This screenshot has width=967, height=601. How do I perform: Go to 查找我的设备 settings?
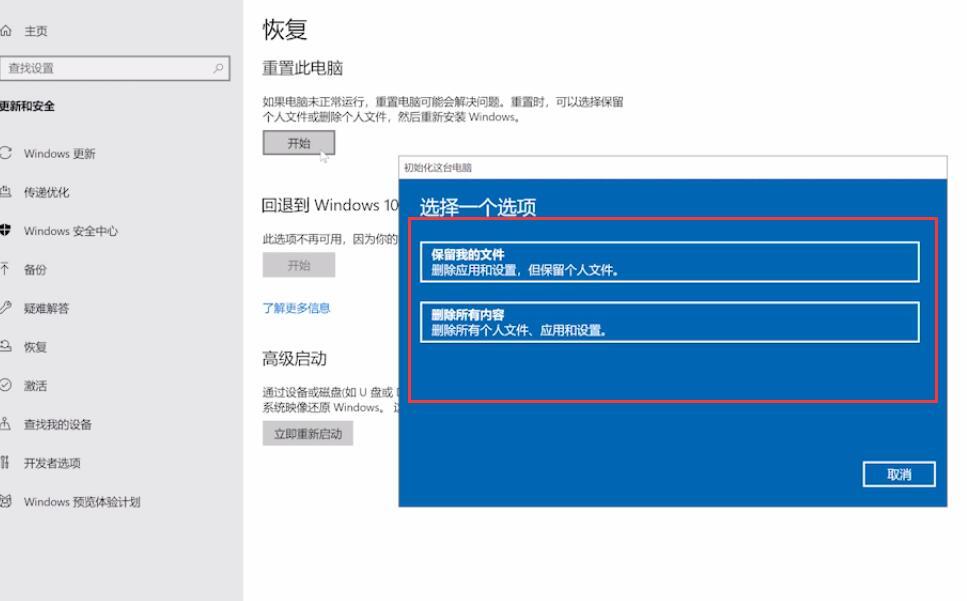(58, 425)
